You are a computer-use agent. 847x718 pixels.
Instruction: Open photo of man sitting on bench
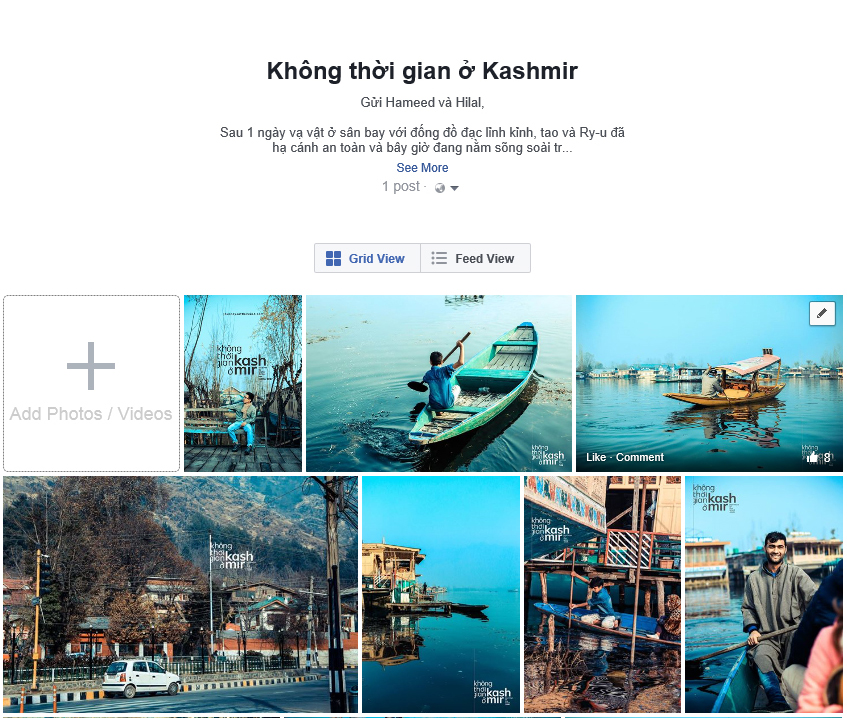pyautogui.click(x=243, y=383)
